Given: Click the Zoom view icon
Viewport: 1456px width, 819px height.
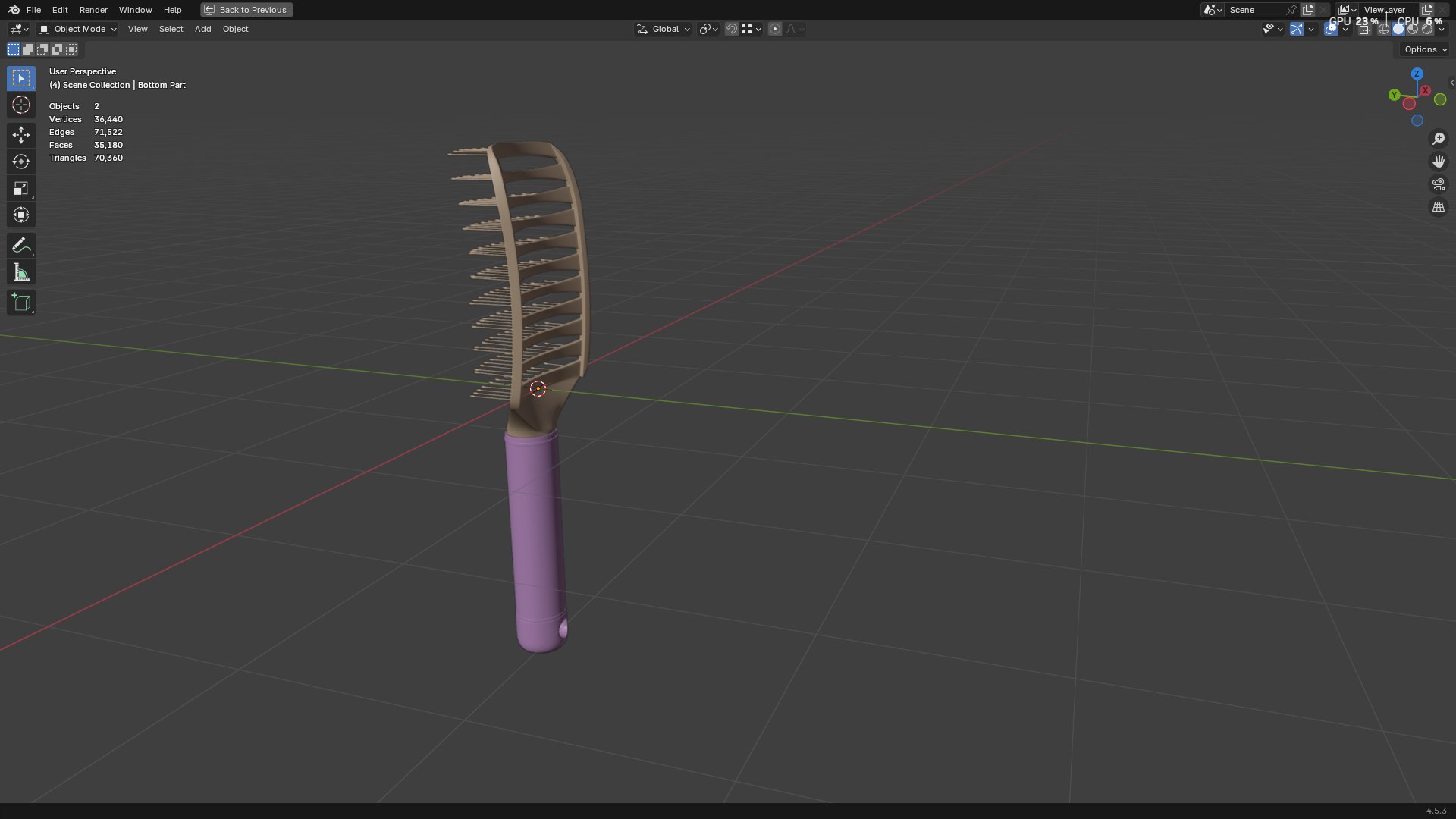Looking at the screenshot, I should point(1438,139).
